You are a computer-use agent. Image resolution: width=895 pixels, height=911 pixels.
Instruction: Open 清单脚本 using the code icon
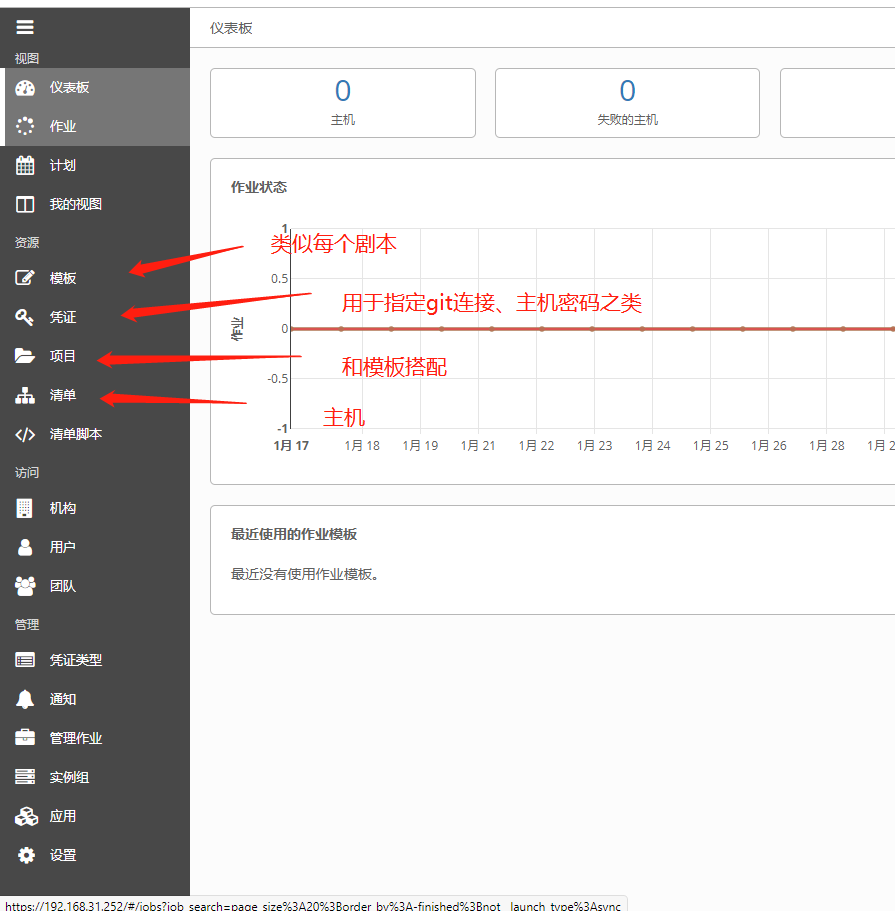[24, 433]
